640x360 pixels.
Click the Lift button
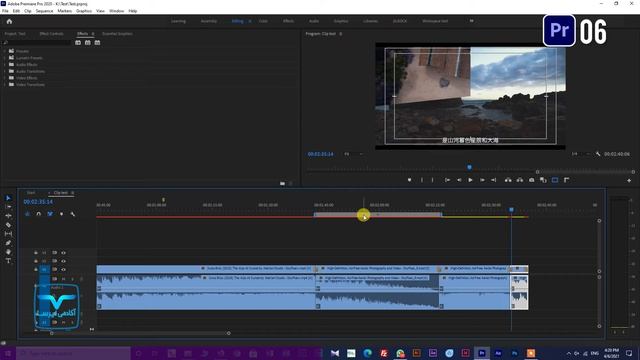[508, 180]
